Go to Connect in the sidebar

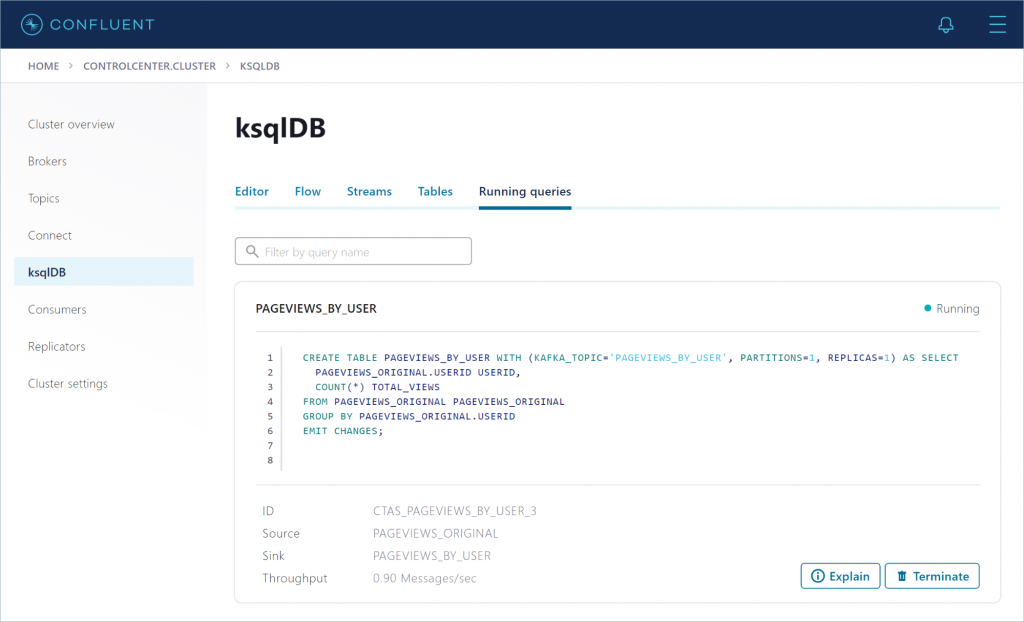click(x=50, y=236)
